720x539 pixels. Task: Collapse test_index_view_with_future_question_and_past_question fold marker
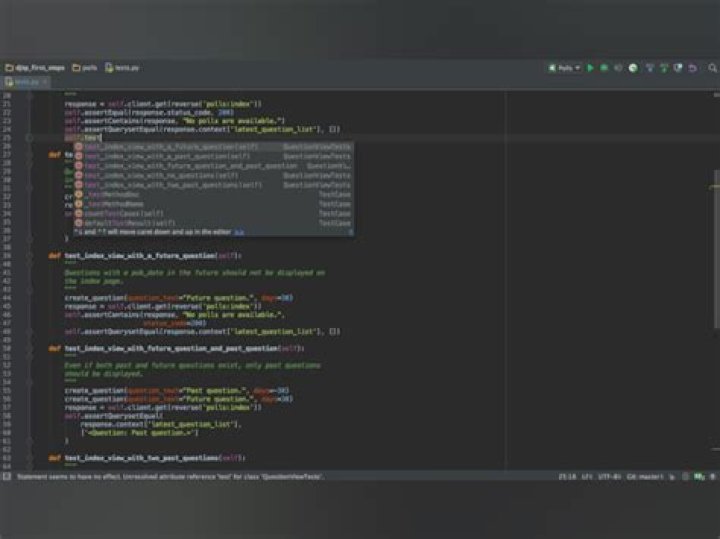click(29, 349)
